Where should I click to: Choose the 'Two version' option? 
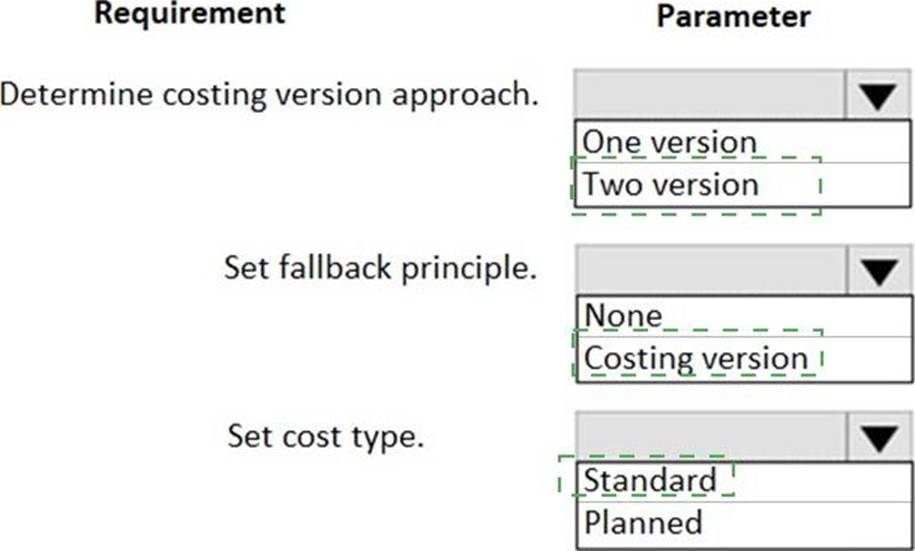[x=742, y=185]
